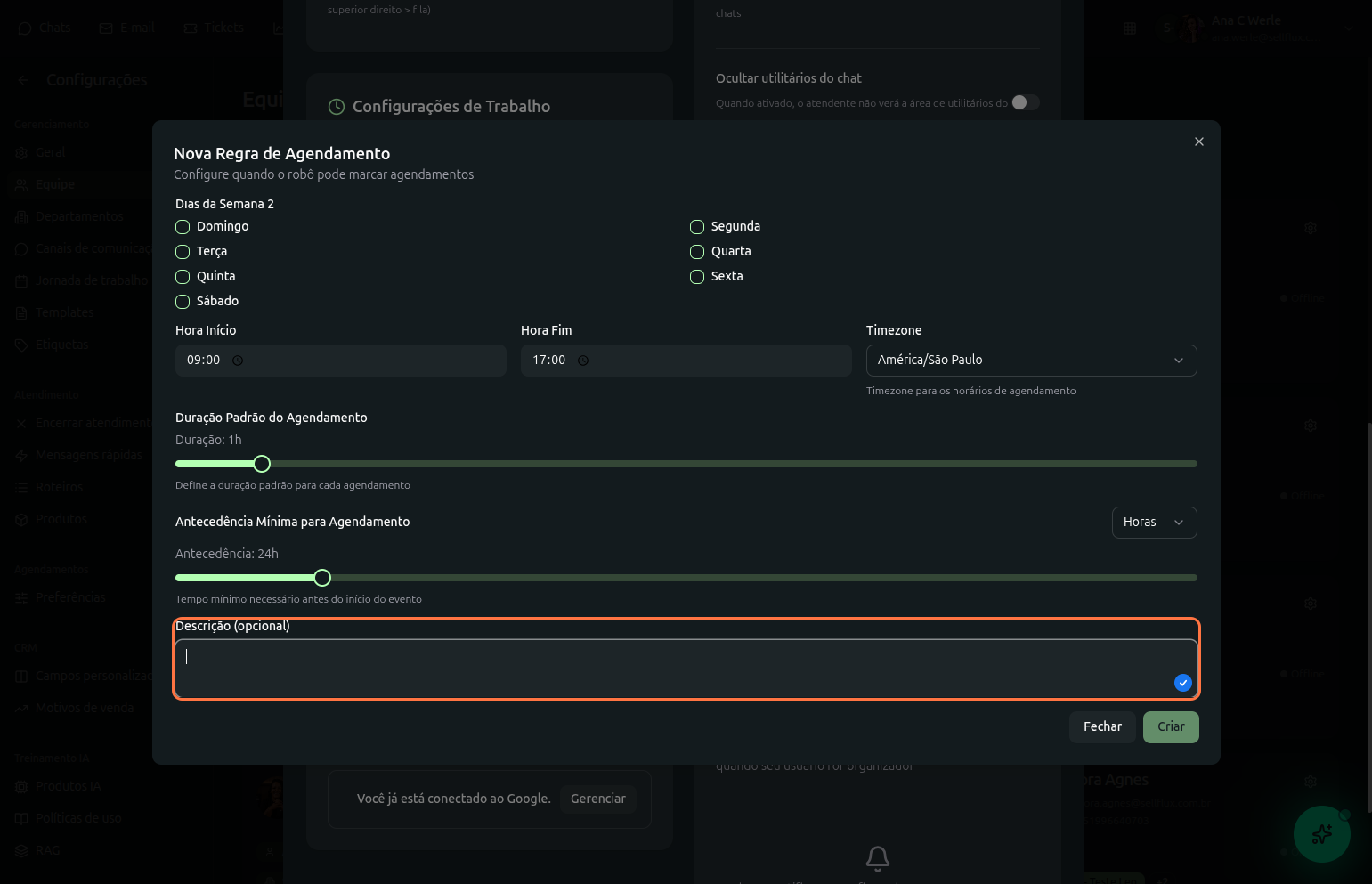Screen dimensions: 1372x884
Task: Click the Fechar button
Action: point(1101,727)
